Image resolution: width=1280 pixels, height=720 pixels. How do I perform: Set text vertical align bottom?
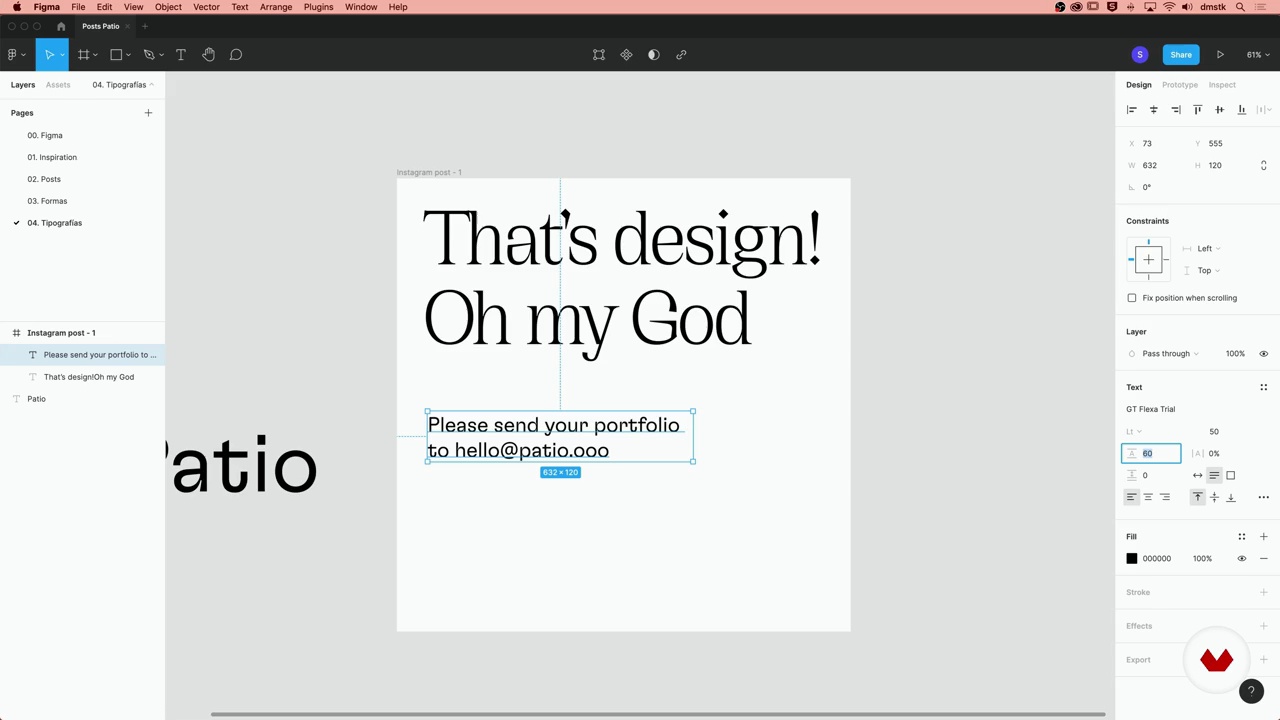tap(1231, 497)
